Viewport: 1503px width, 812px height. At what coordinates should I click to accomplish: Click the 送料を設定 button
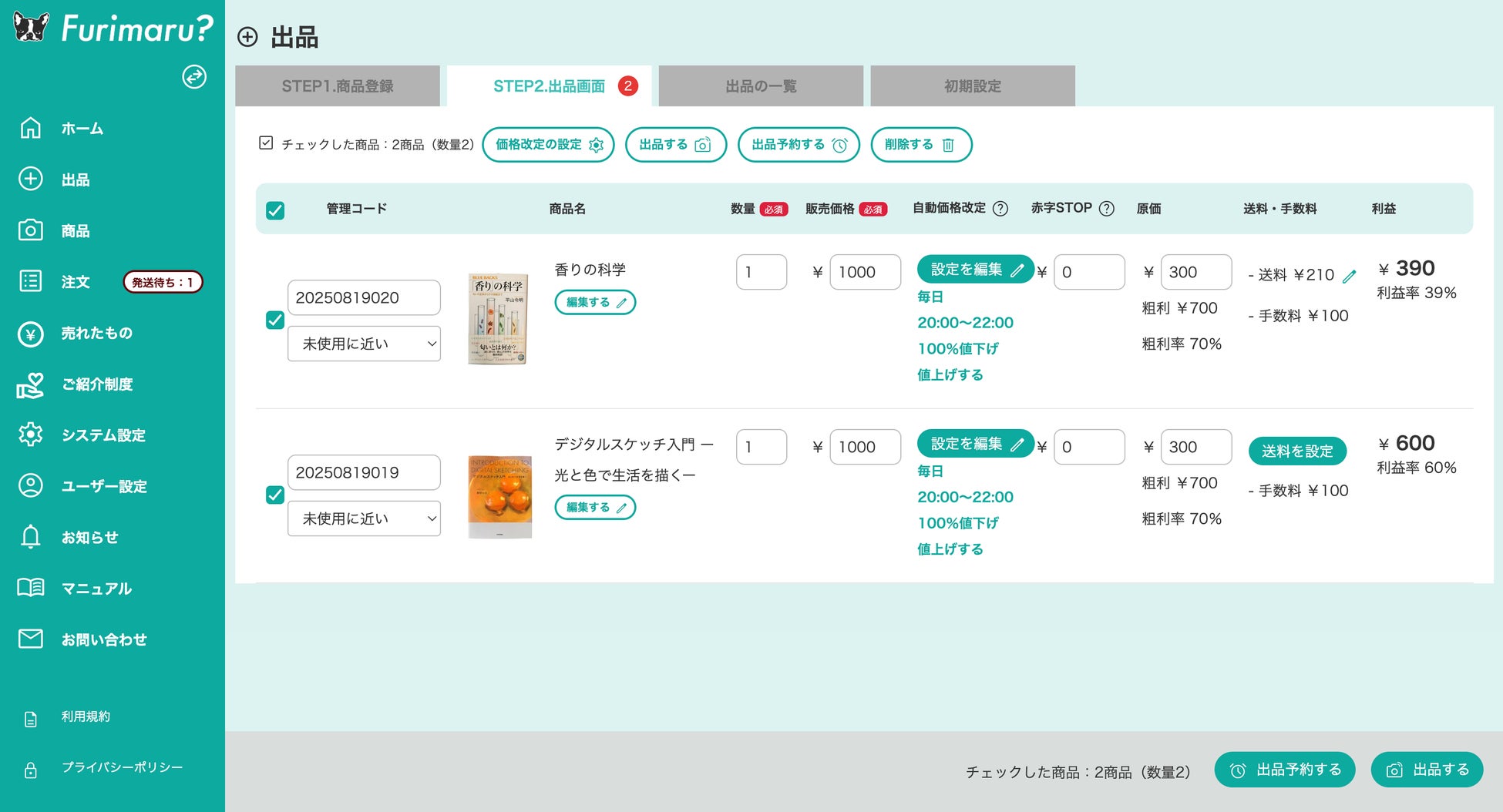click(x=1297, y=451)
